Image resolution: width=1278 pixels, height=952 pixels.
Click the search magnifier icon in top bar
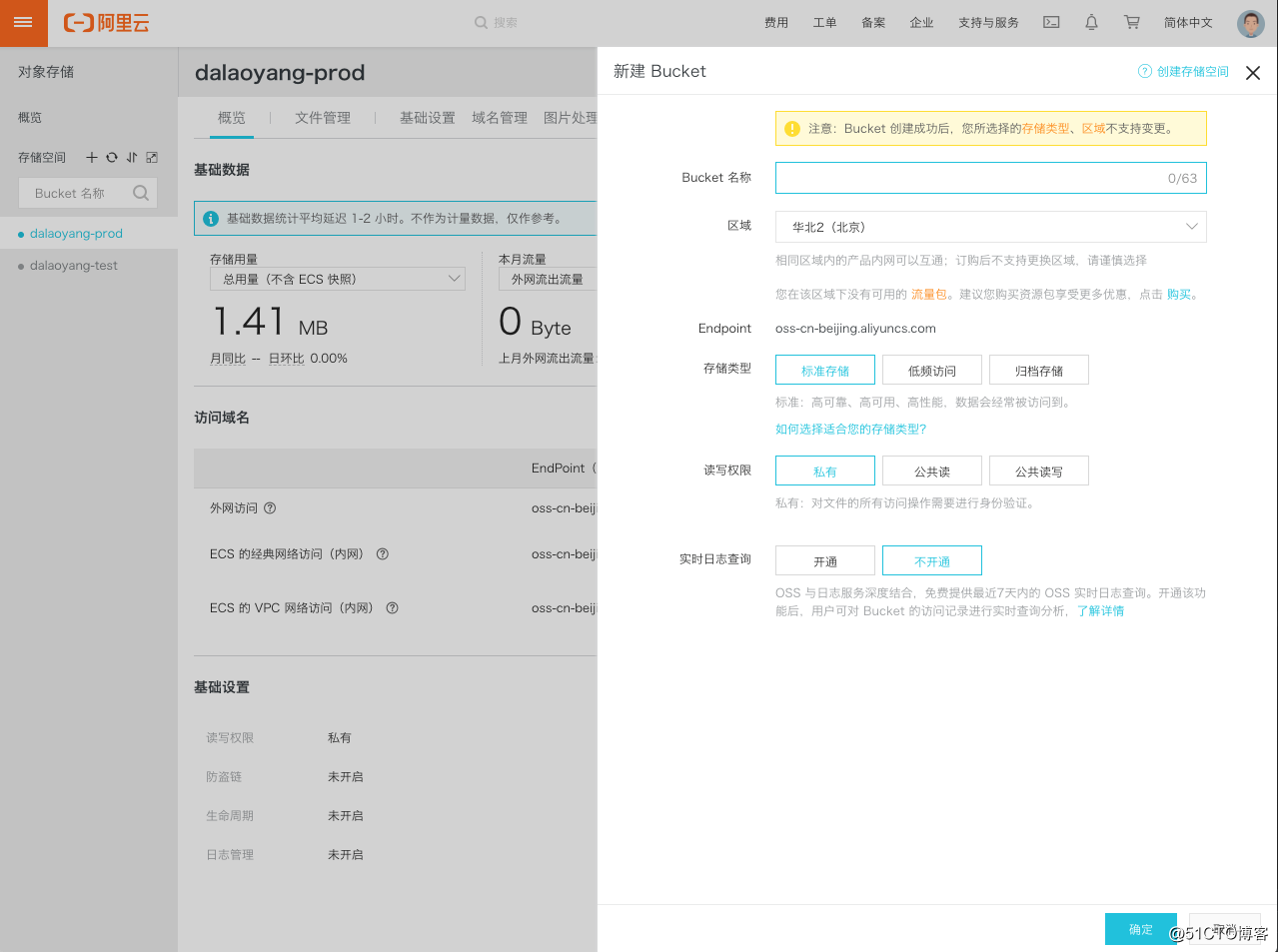[481, 22]
